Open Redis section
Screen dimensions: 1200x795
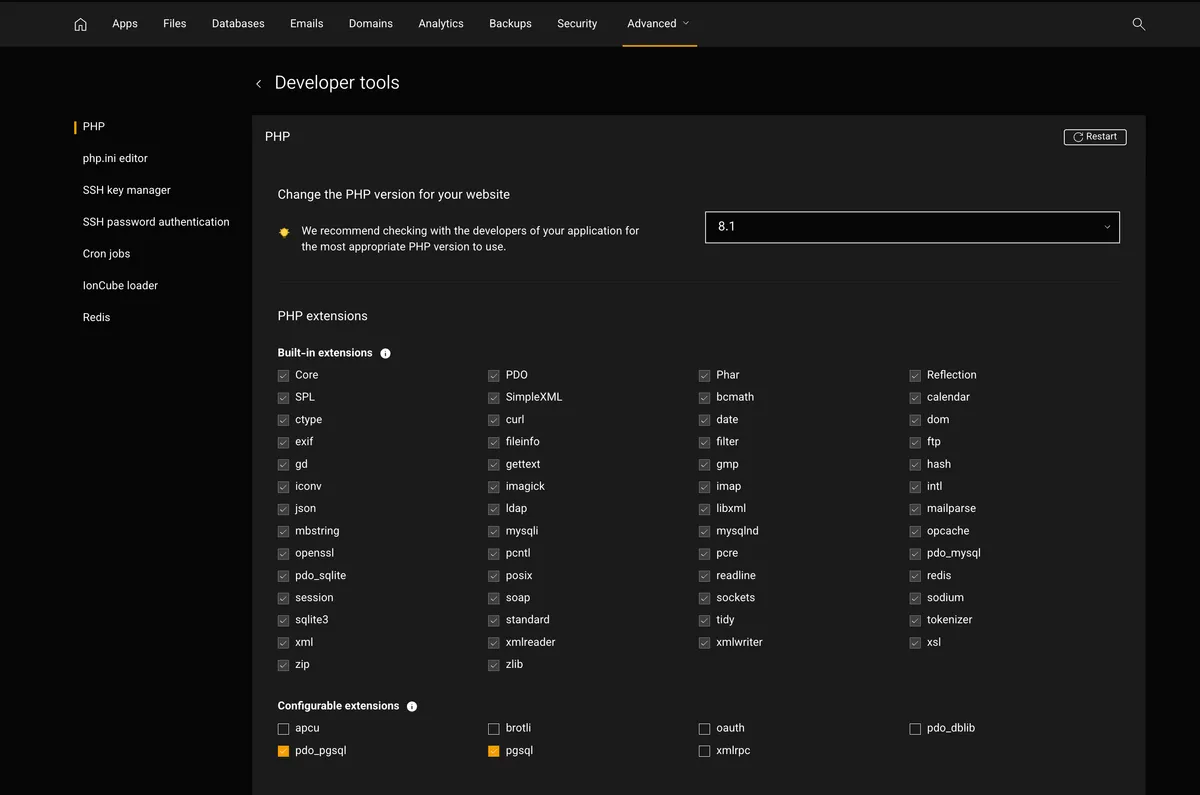(x=97, y=317)
